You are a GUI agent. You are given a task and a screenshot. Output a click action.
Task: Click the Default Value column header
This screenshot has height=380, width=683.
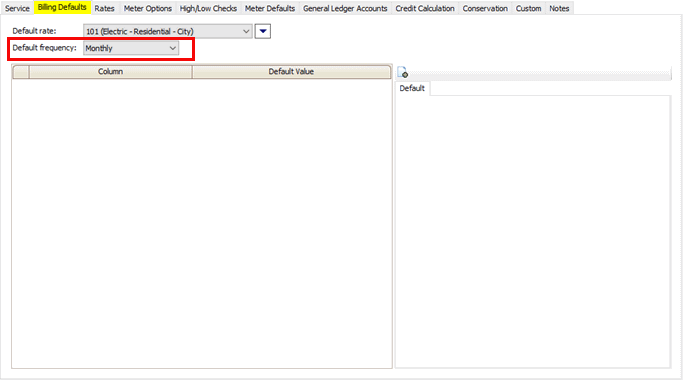291,71
